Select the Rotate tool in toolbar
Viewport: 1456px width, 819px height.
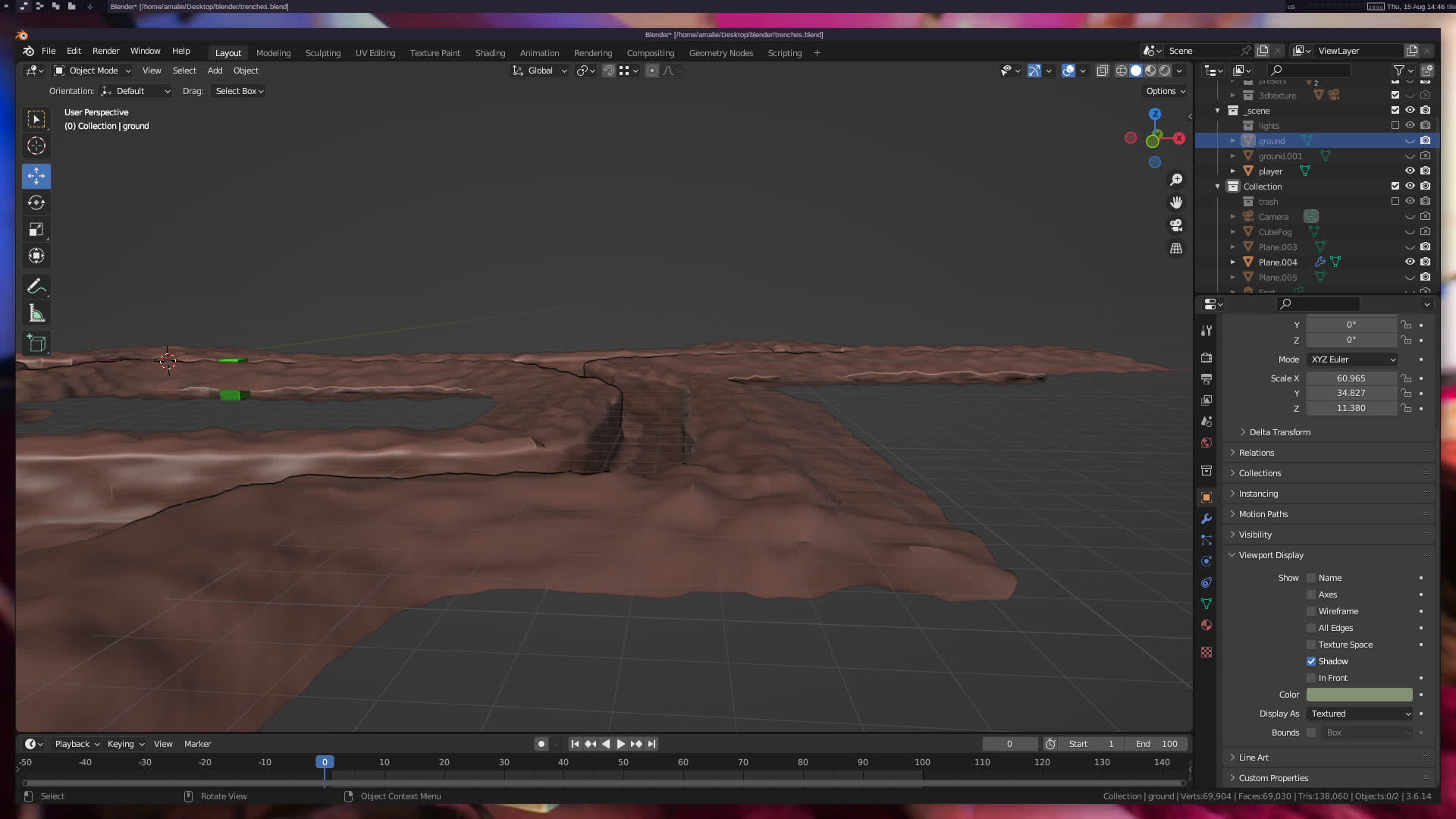click(x=36, y=202)
